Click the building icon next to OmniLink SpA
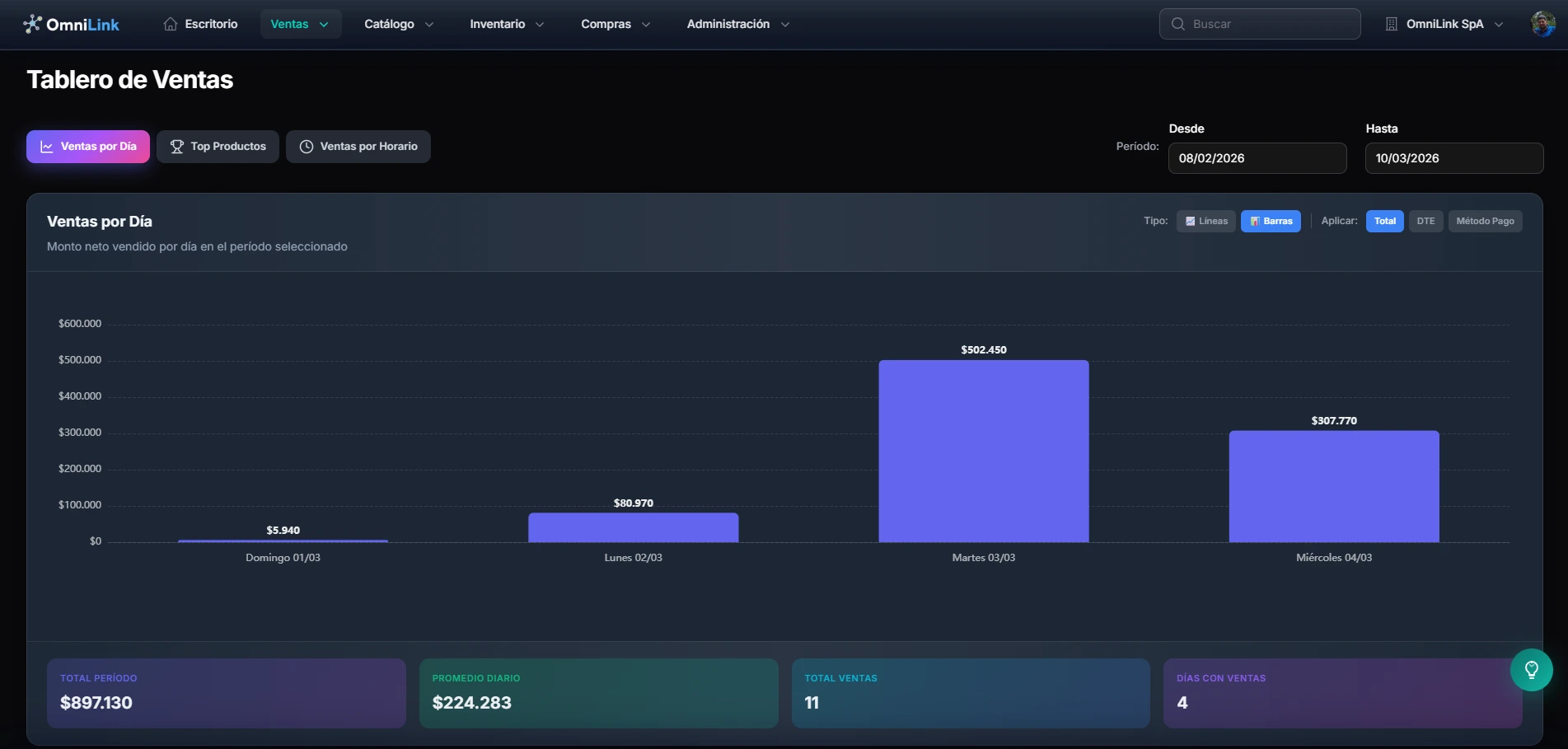Image resolution: width=1568 pixels, height=749 pixels. pyautogui.click(x=1392, y=24)
